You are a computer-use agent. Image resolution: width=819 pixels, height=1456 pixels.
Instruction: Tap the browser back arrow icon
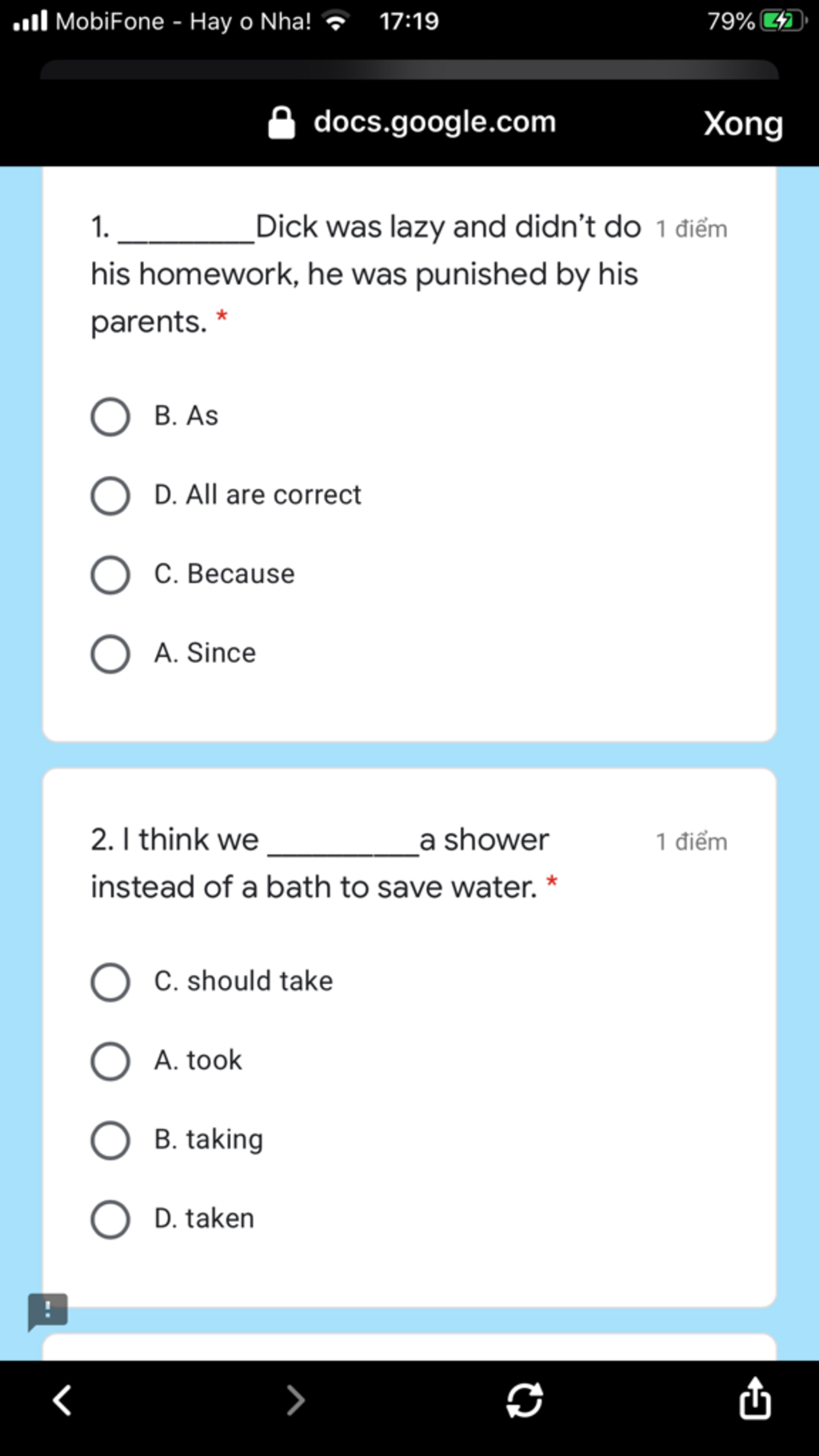tap(62, 1400)
